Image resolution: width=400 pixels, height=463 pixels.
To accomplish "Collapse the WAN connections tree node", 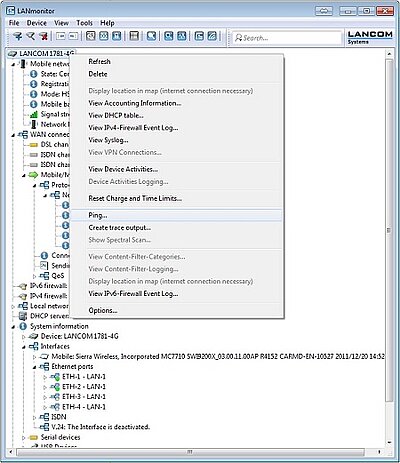I will (13, 135).
